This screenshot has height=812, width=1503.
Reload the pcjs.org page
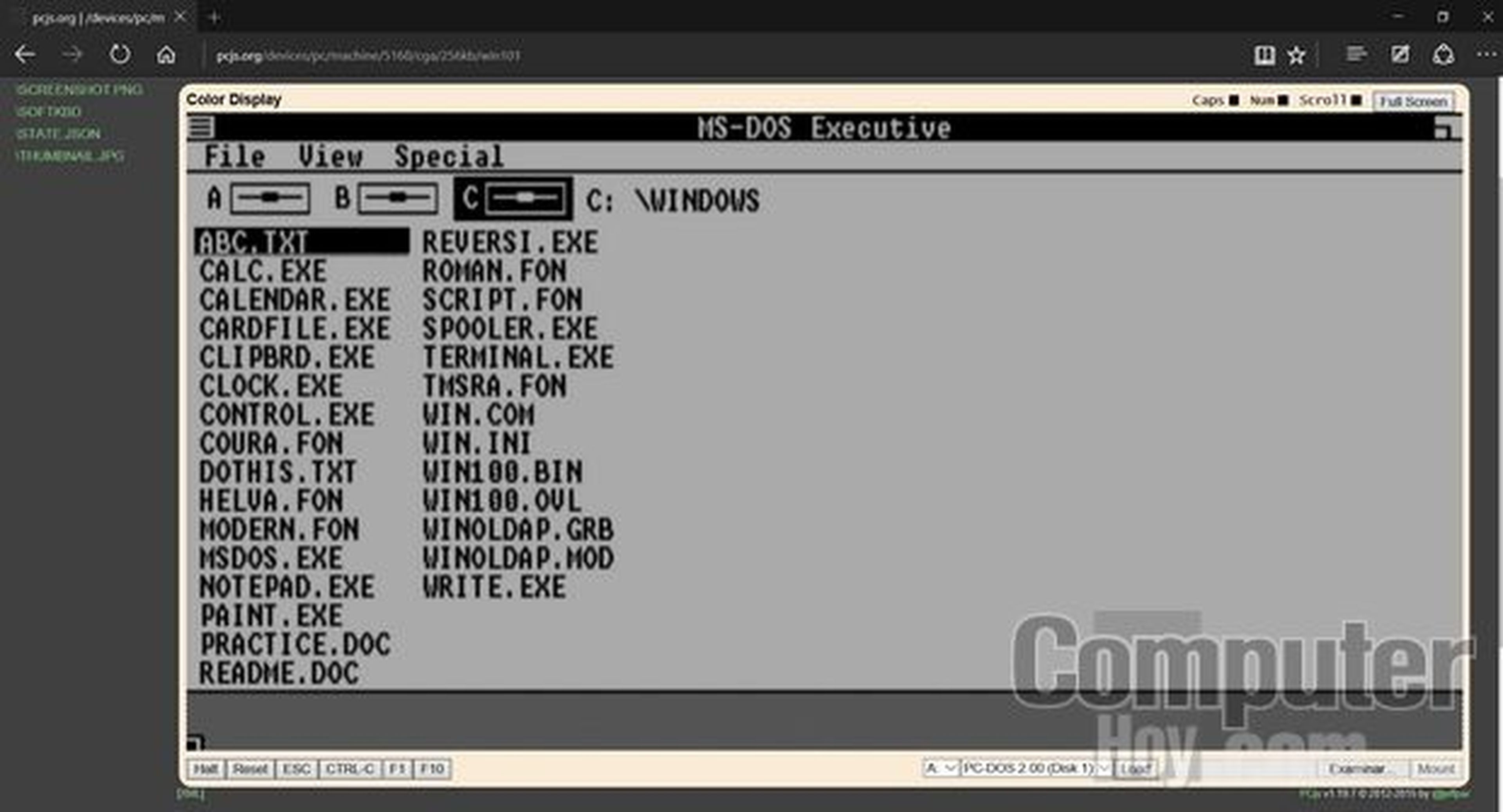click(120, 54)
